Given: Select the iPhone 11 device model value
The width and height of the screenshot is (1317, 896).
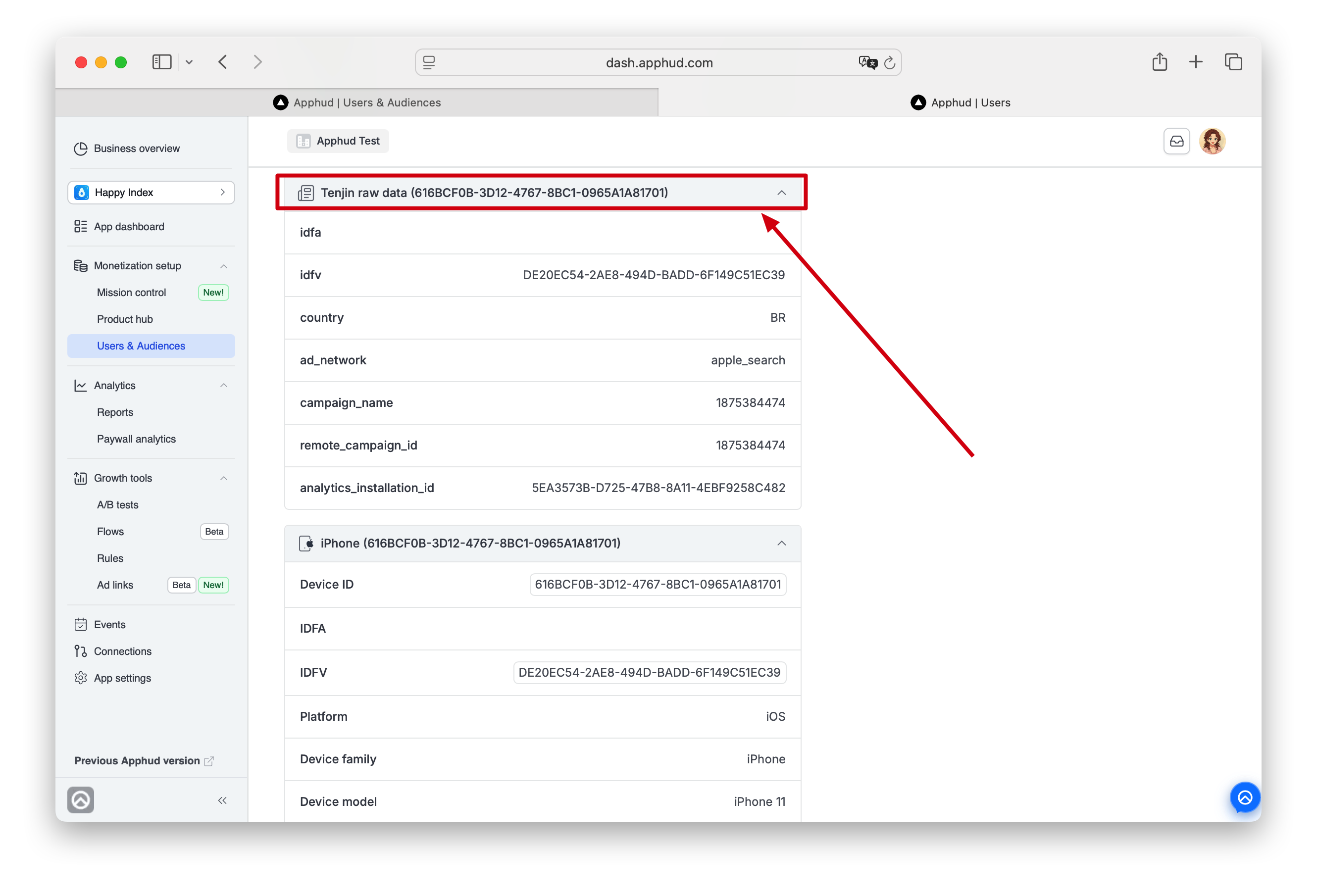Looking at the screenshot, I should (760, 801).
